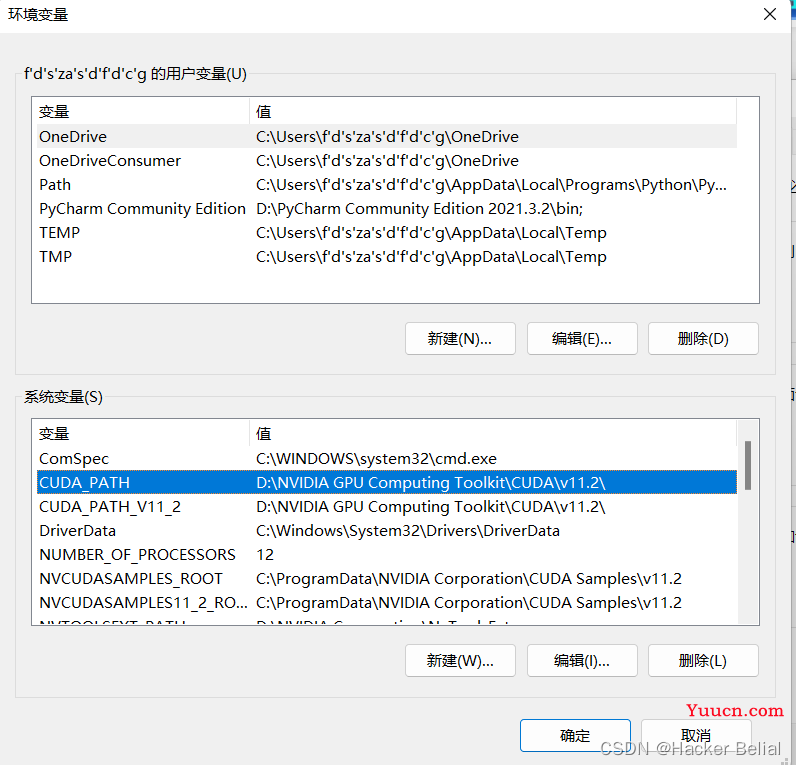Click the TMP value AppData\Local\Temp
796x765 pixels.
(x=431, y=256)
